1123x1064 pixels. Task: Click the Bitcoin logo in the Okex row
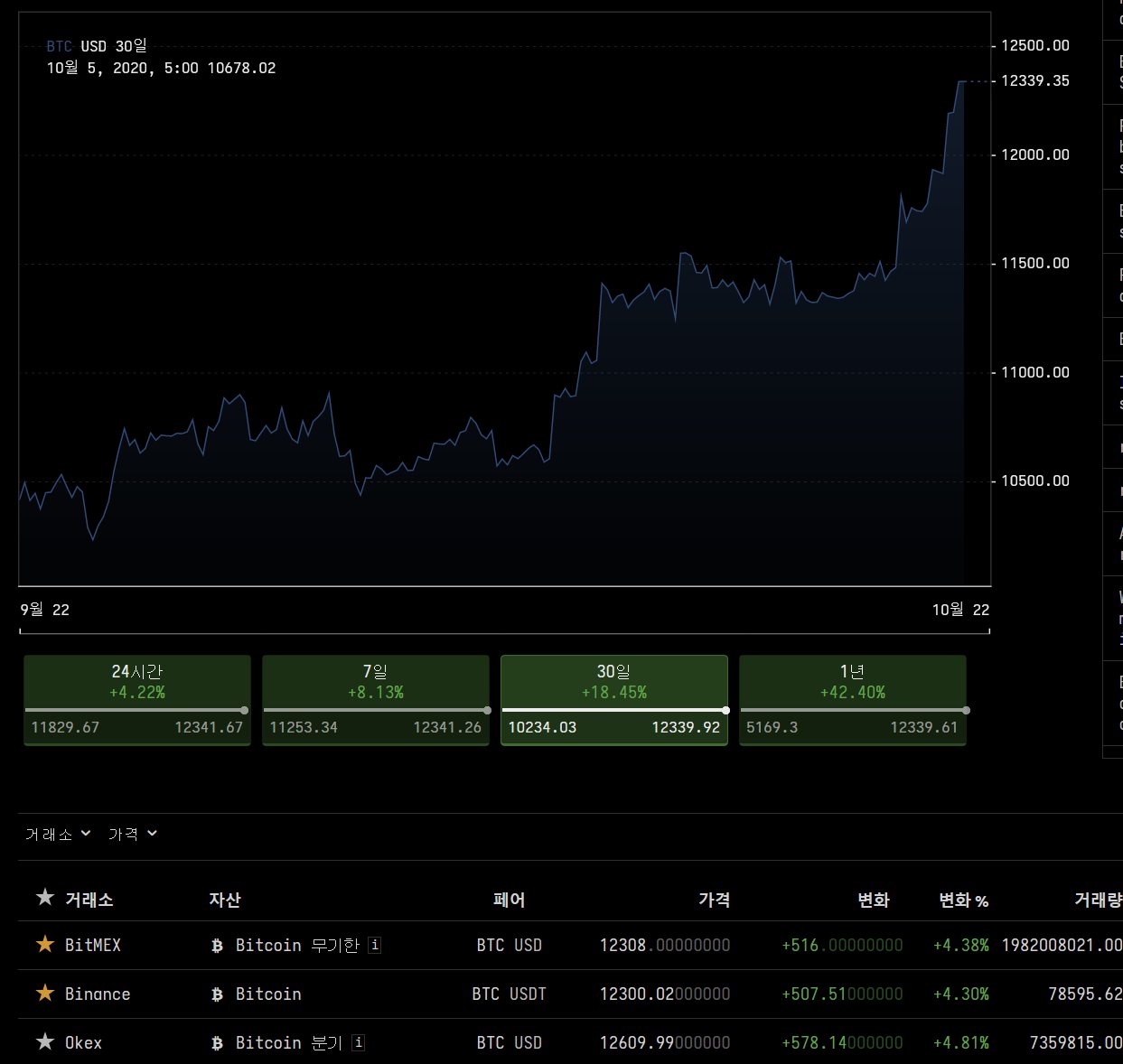point(217,1043)
